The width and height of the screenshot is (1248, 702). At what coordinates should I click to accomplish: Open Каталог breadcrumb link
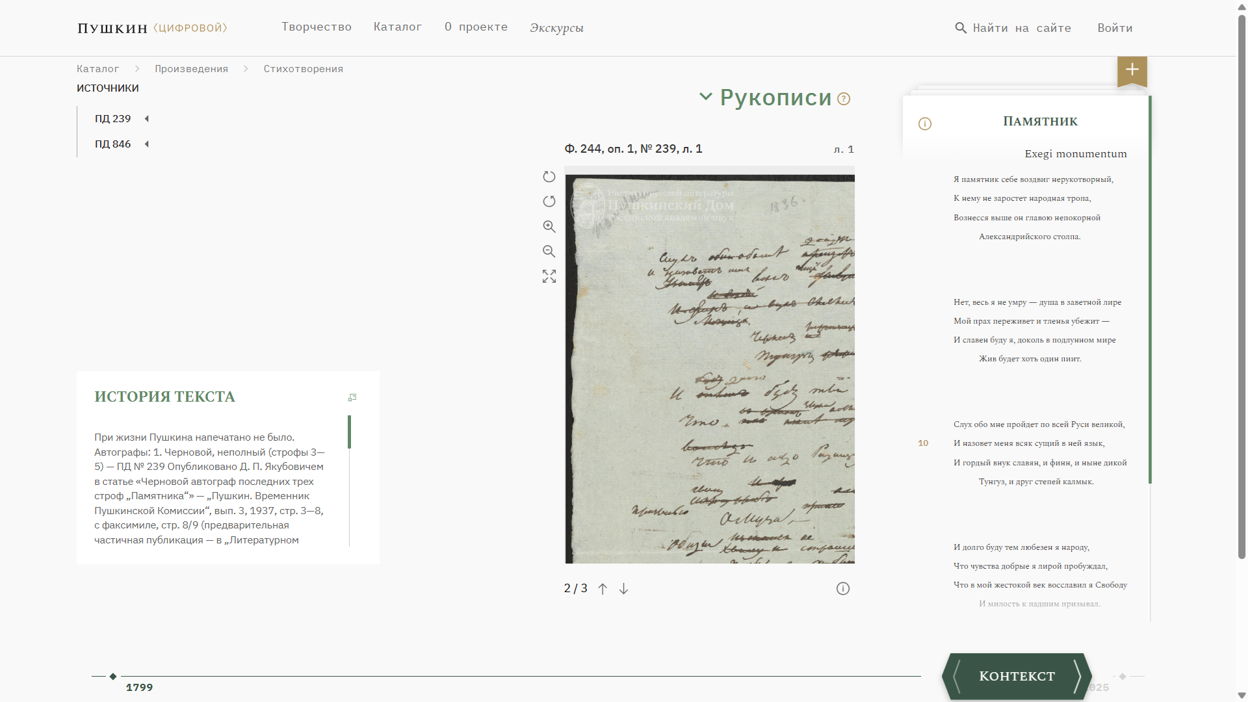coord(98,69)
